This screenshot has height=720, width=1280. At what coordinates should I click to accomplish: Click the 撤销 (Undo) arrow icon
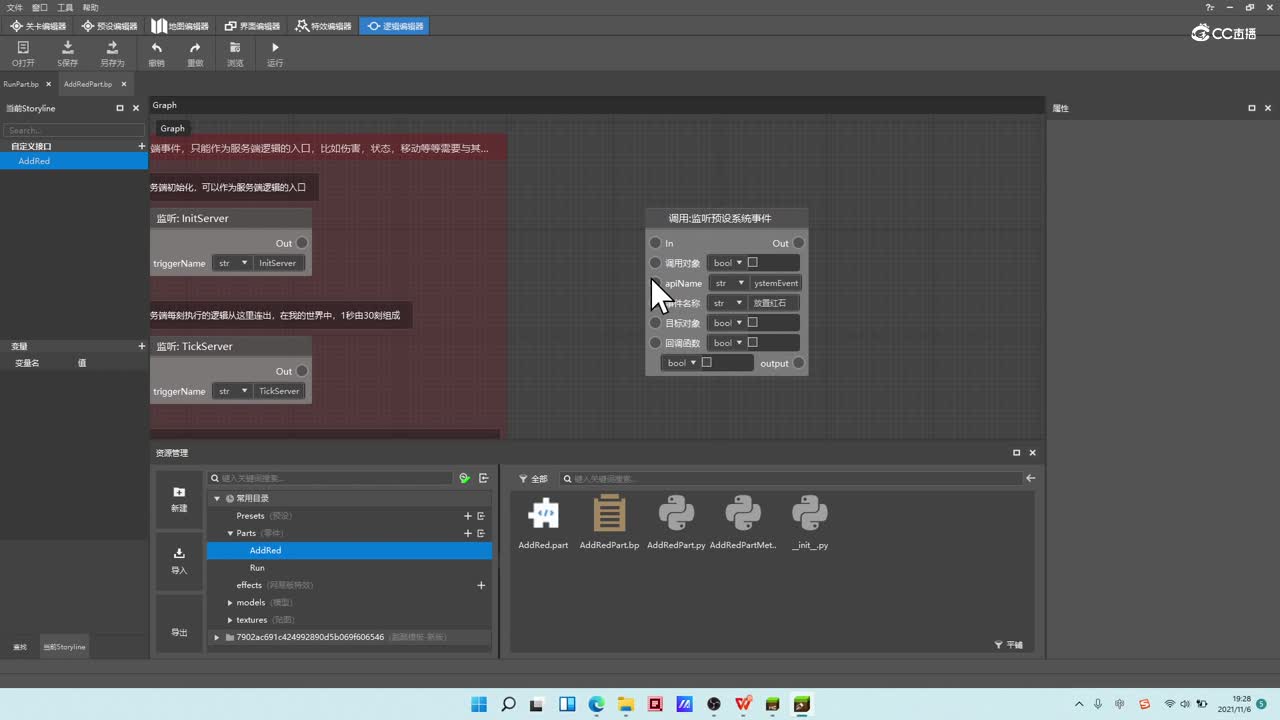point(156,48)
